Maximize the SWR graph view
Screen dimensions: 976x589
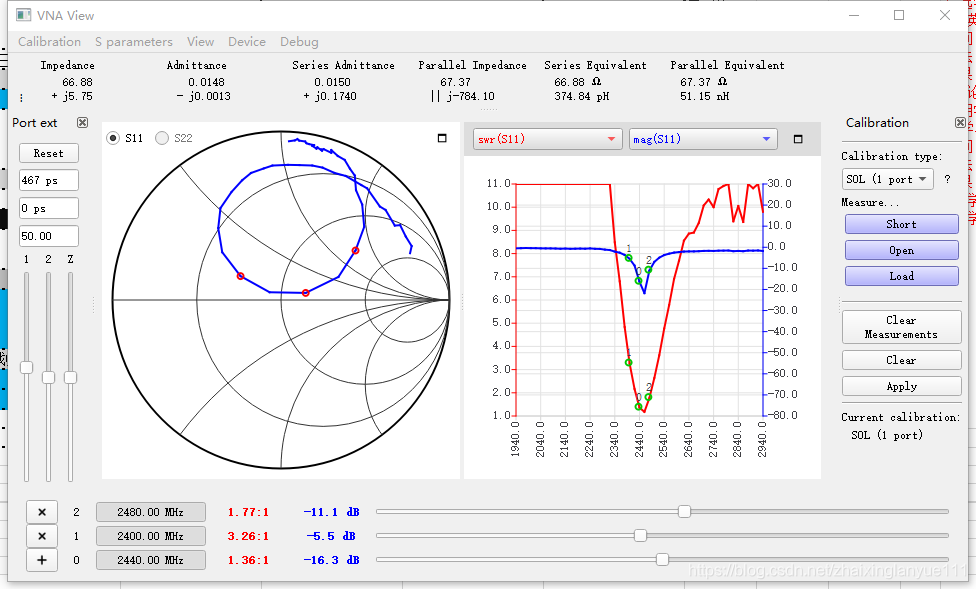coord(798,139)
